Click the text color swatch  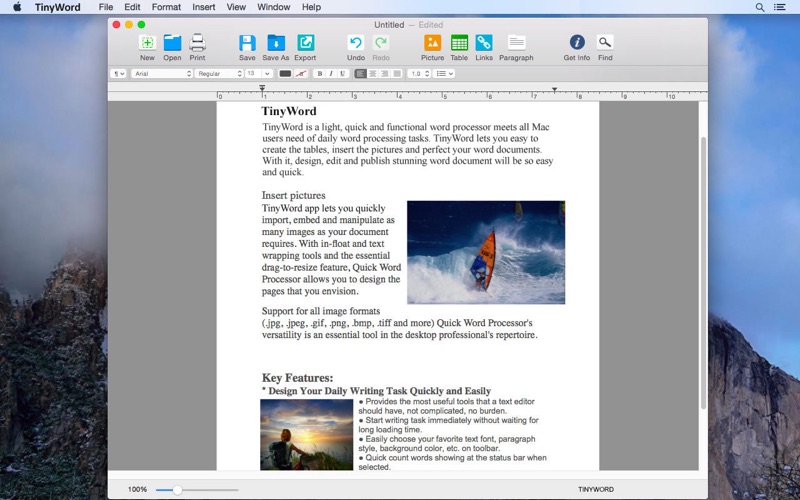[285, 74]
